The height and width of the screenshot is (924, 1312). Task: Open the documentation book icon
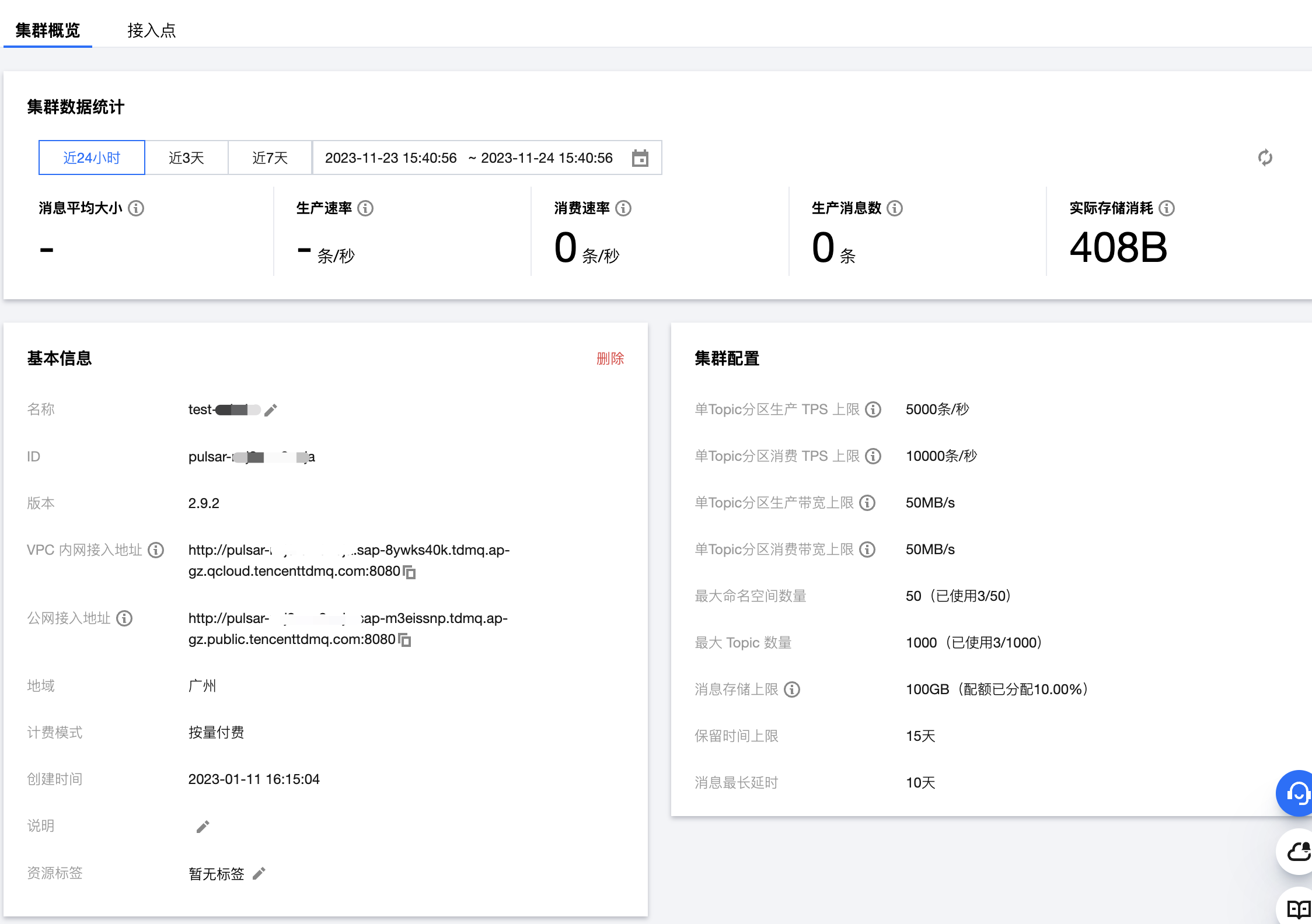[x=1298, y=909]
